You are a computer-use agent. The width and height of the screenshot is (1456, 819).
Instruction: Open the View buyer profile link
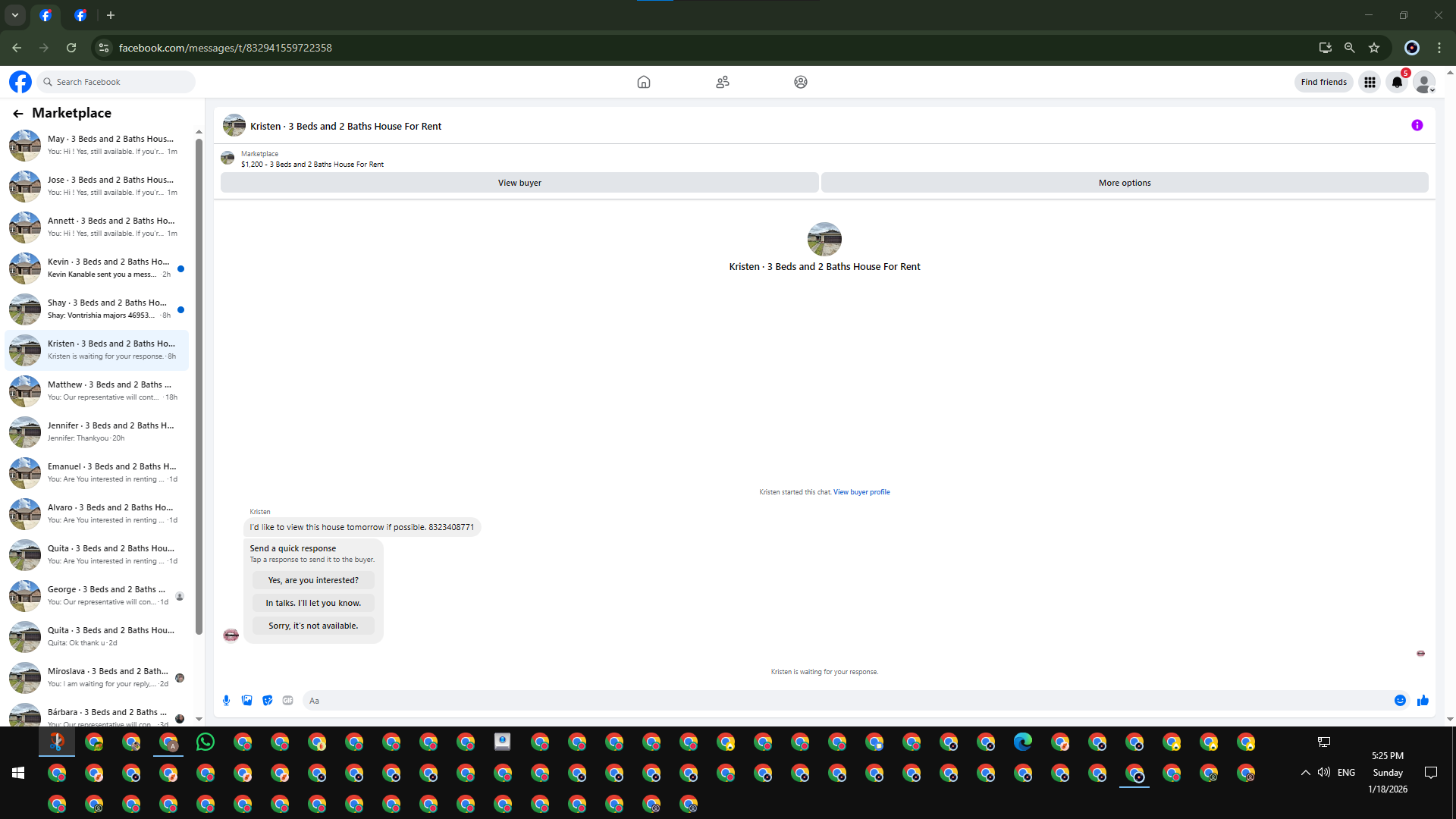point(861,492)
